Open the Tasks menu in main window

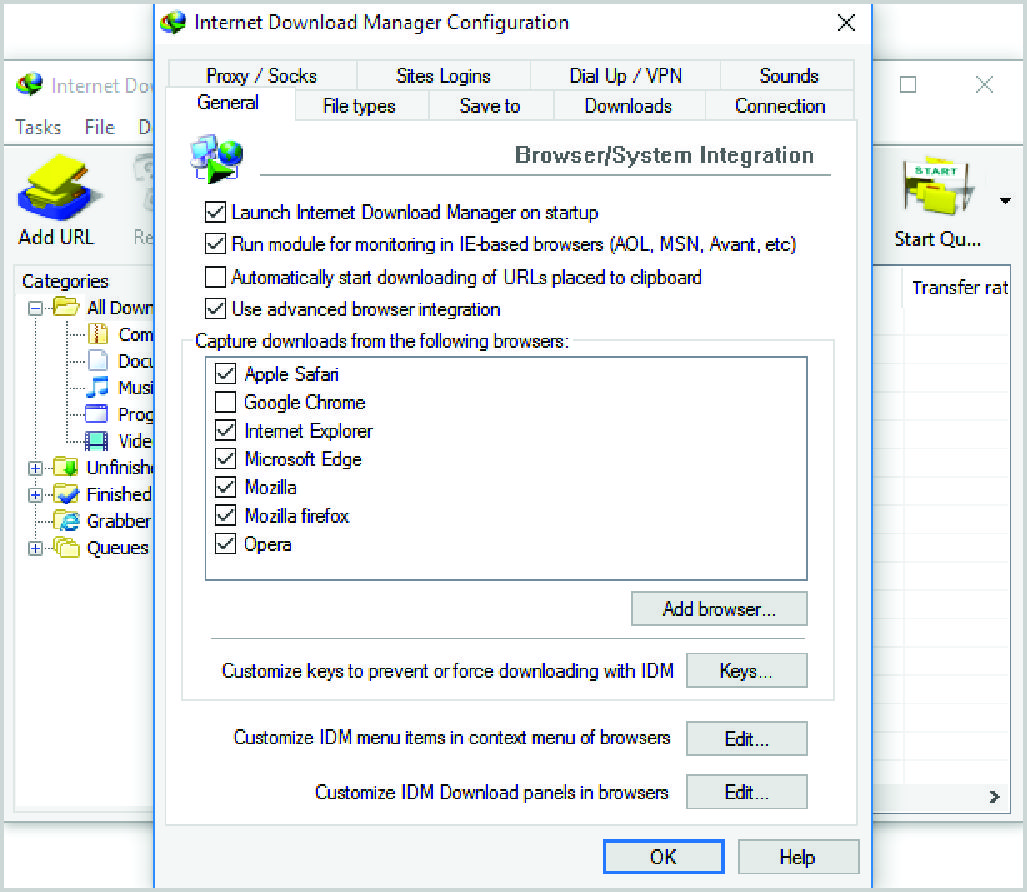click(38, 127)
